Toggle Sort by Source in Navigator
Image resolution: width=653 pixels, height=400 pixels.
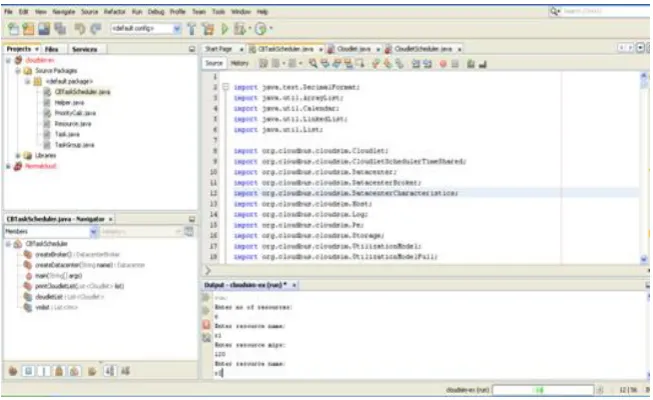(x=125, y=371)
